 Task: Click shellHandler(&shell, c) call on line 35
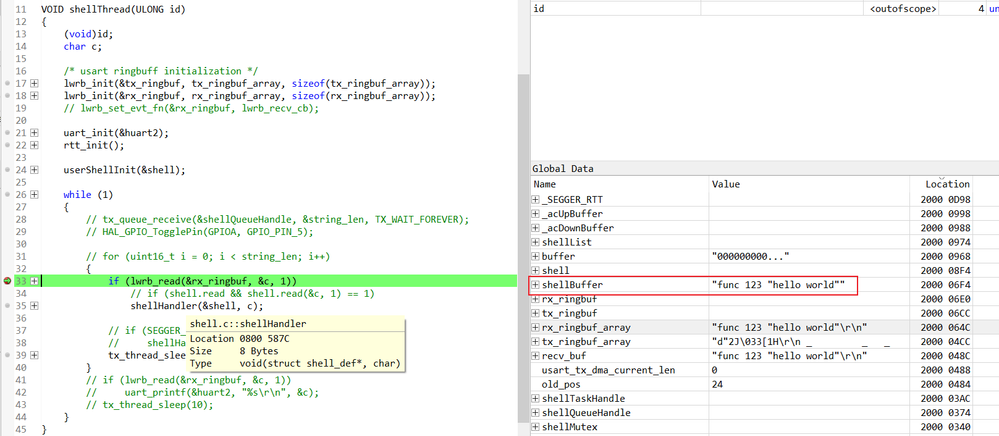tap(196, 305)
